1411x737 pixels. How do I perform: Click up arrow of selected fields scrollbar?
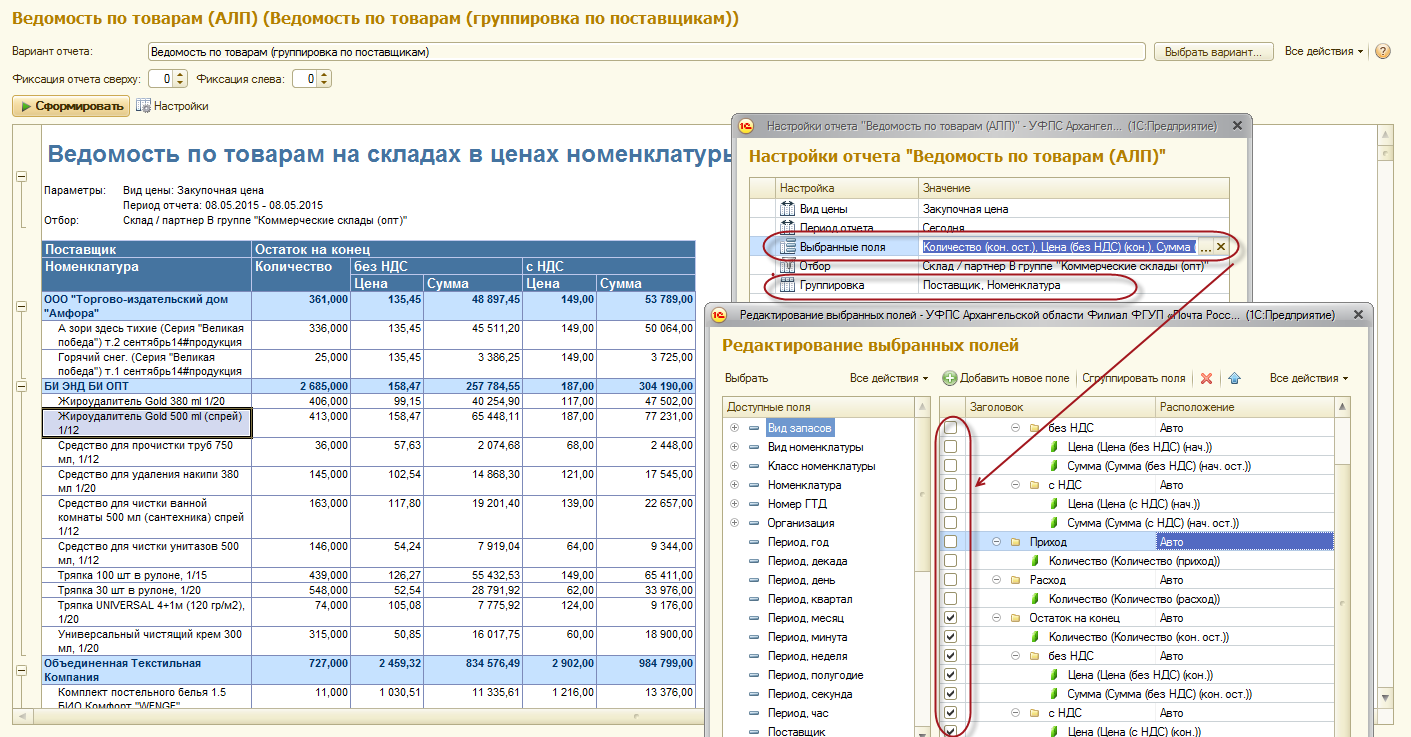[x=1342, y=407]
